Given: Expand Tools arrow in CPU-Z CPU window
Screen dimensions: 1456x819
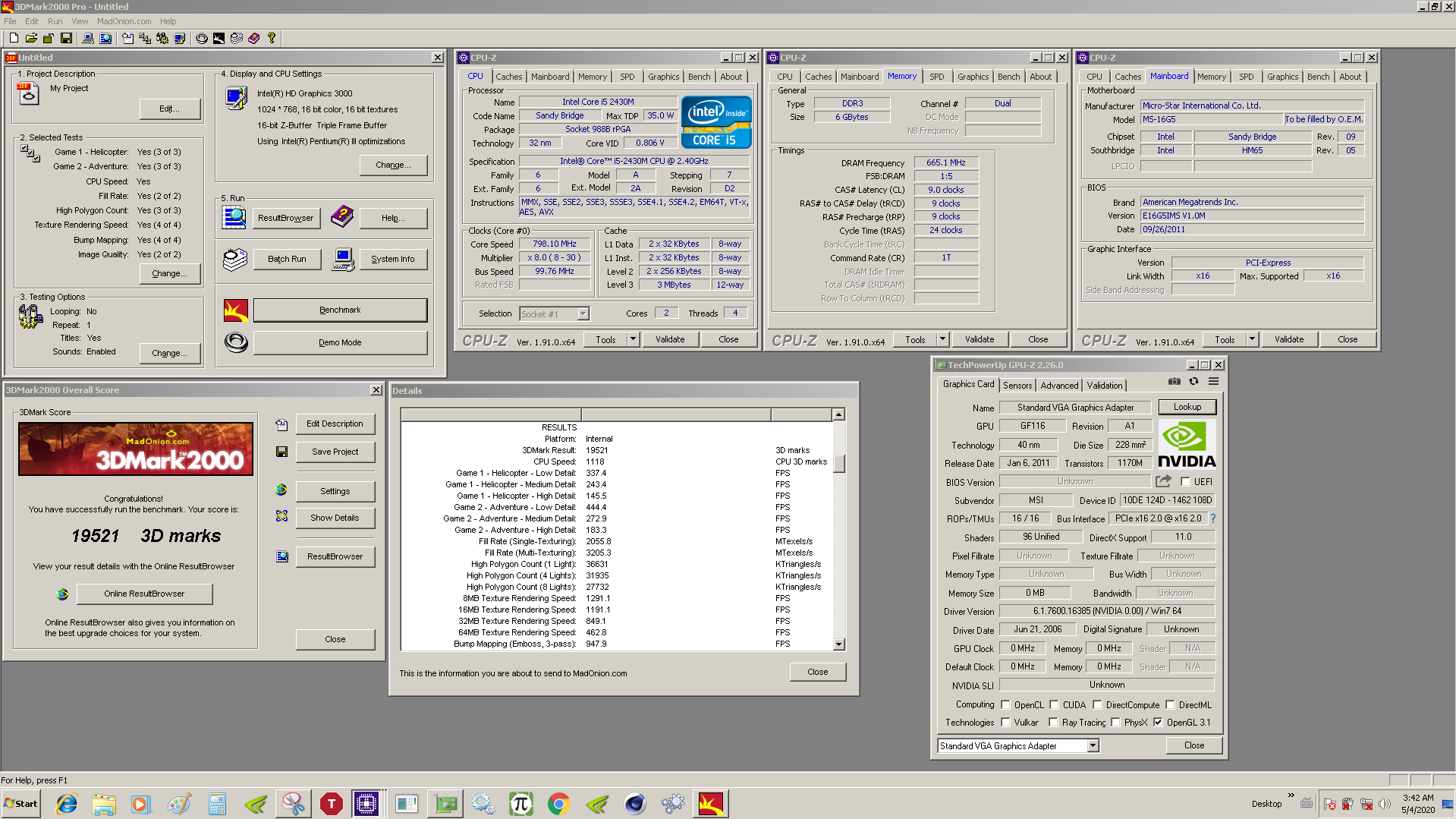Looking at the screenshot, I should [x=633, y=339].
